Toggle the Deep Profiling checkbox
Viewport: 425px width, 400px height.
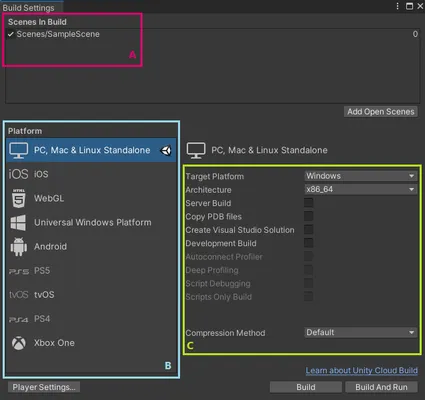308,269
